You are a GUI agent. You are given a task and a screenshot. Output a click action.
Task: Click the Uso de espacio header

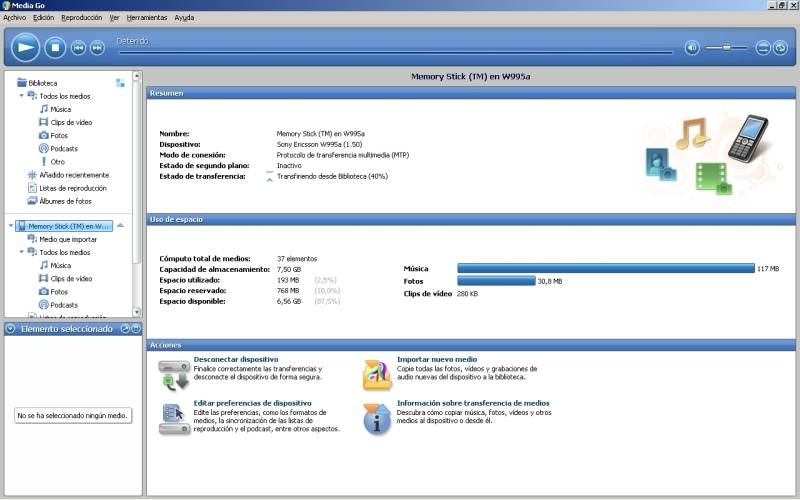tap(471, 219)
